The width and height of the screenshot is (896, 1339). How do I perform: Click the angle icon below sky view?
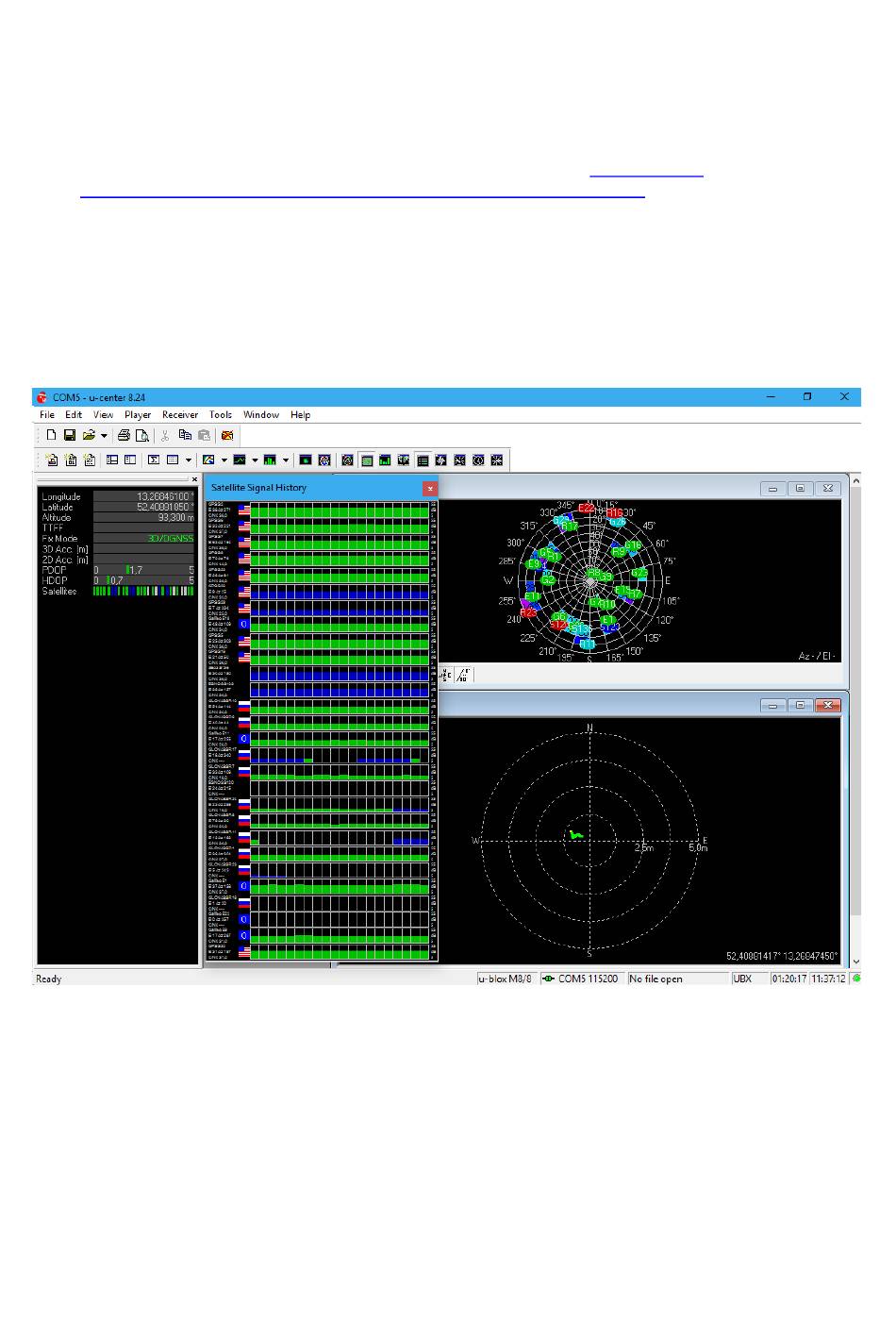click(463, 675)
